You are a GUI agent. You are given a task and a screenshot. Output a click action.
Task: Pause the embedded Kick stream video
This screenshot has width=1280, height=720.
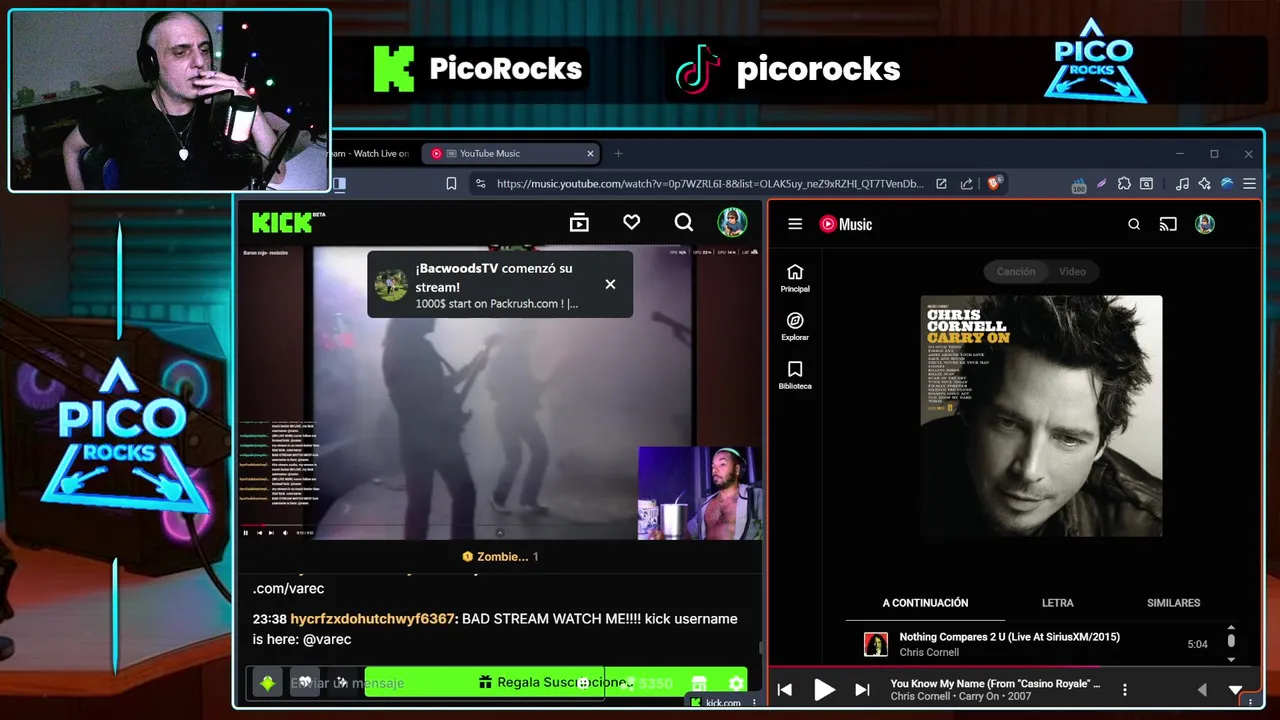point(246,532)
